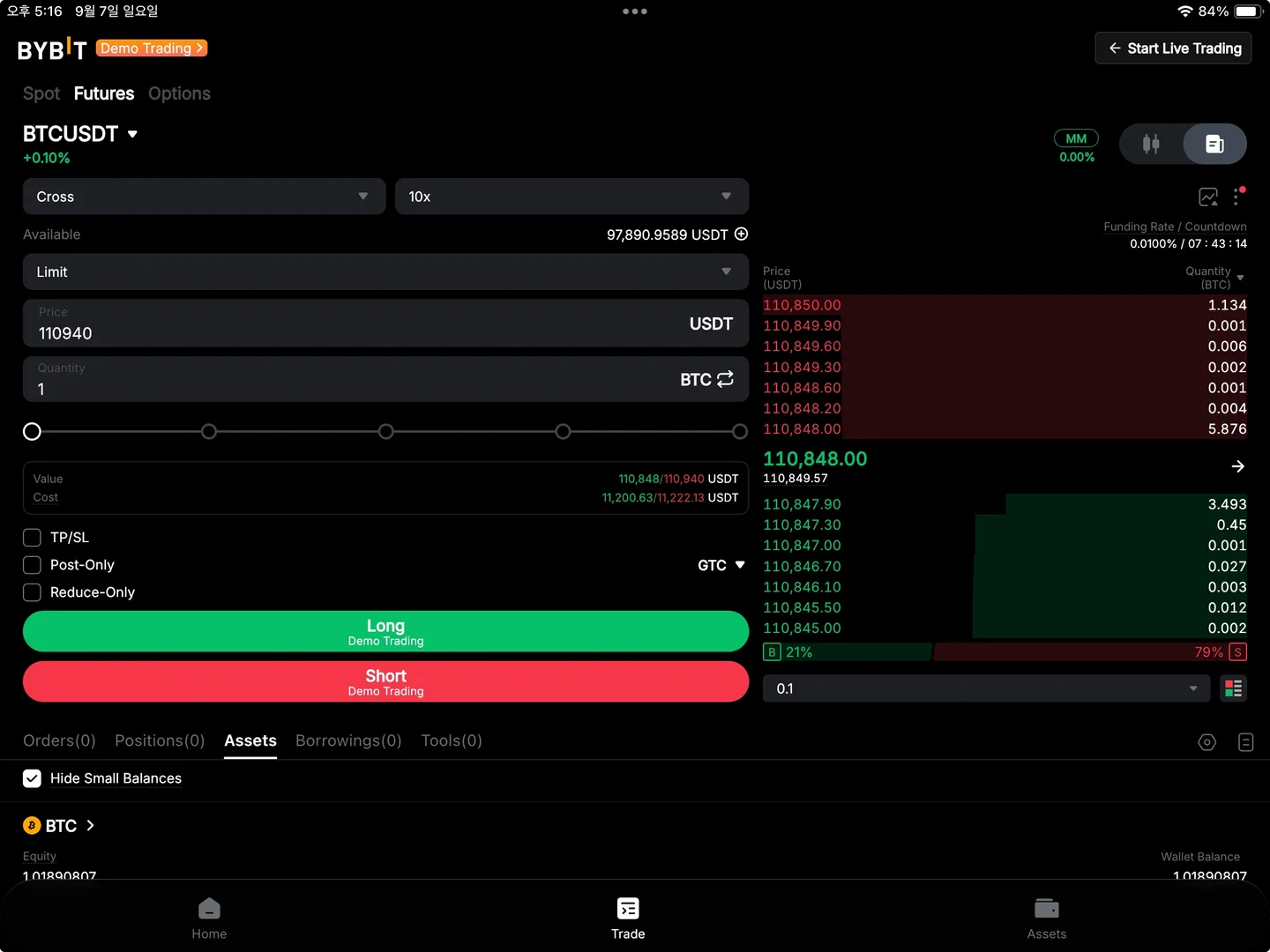The width and height of the screenshot is (1270, 952).
Task: Tap the green Long button
Action: pyautogui.click(x=385, y=631)
